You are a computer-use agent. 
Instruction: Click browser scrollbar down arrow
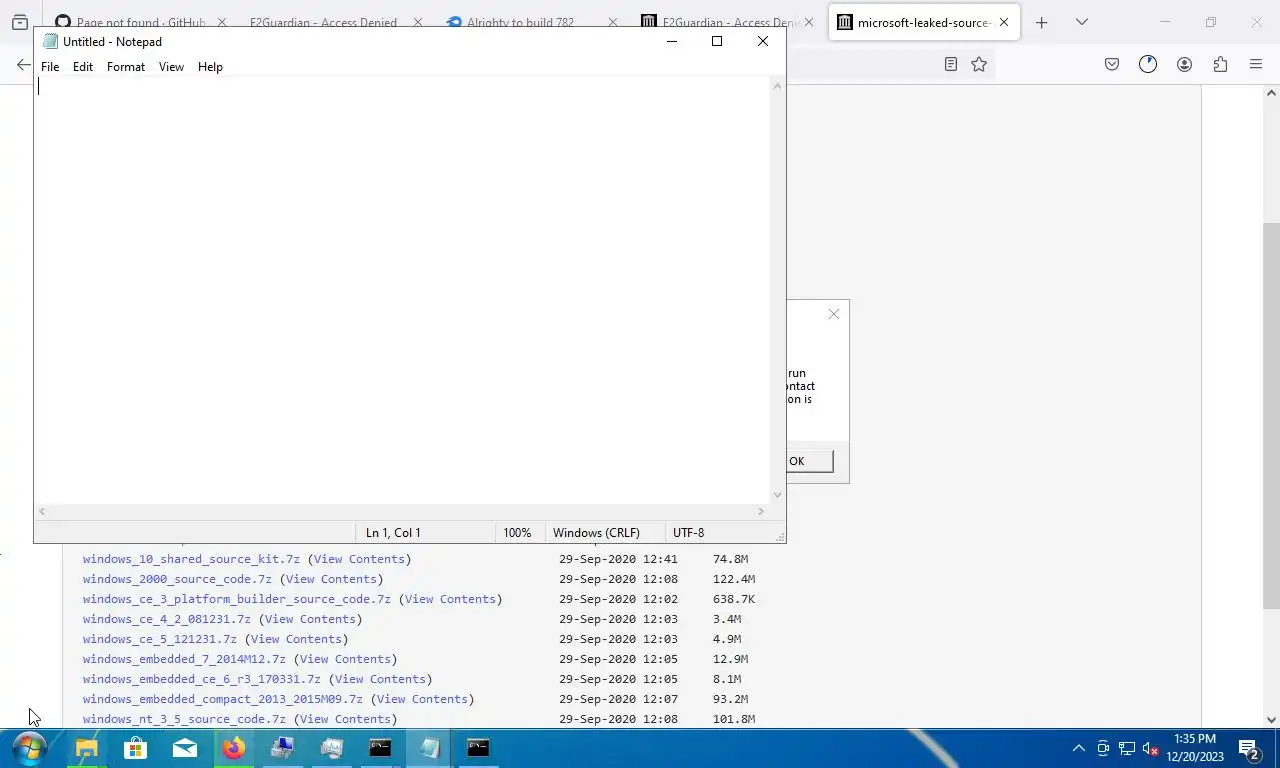[x=1271, y=719]
